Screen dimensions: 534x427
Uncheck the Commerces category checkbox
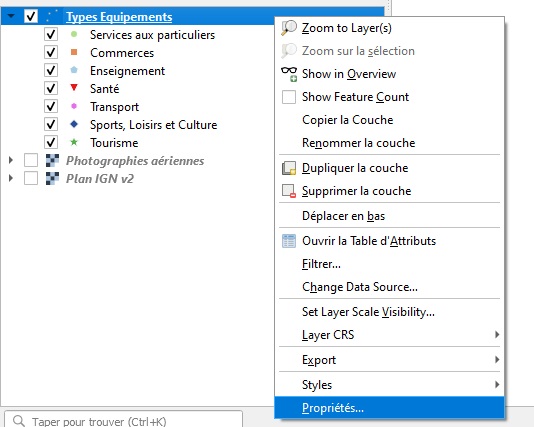pyautogui.click(x=51, y=52)
